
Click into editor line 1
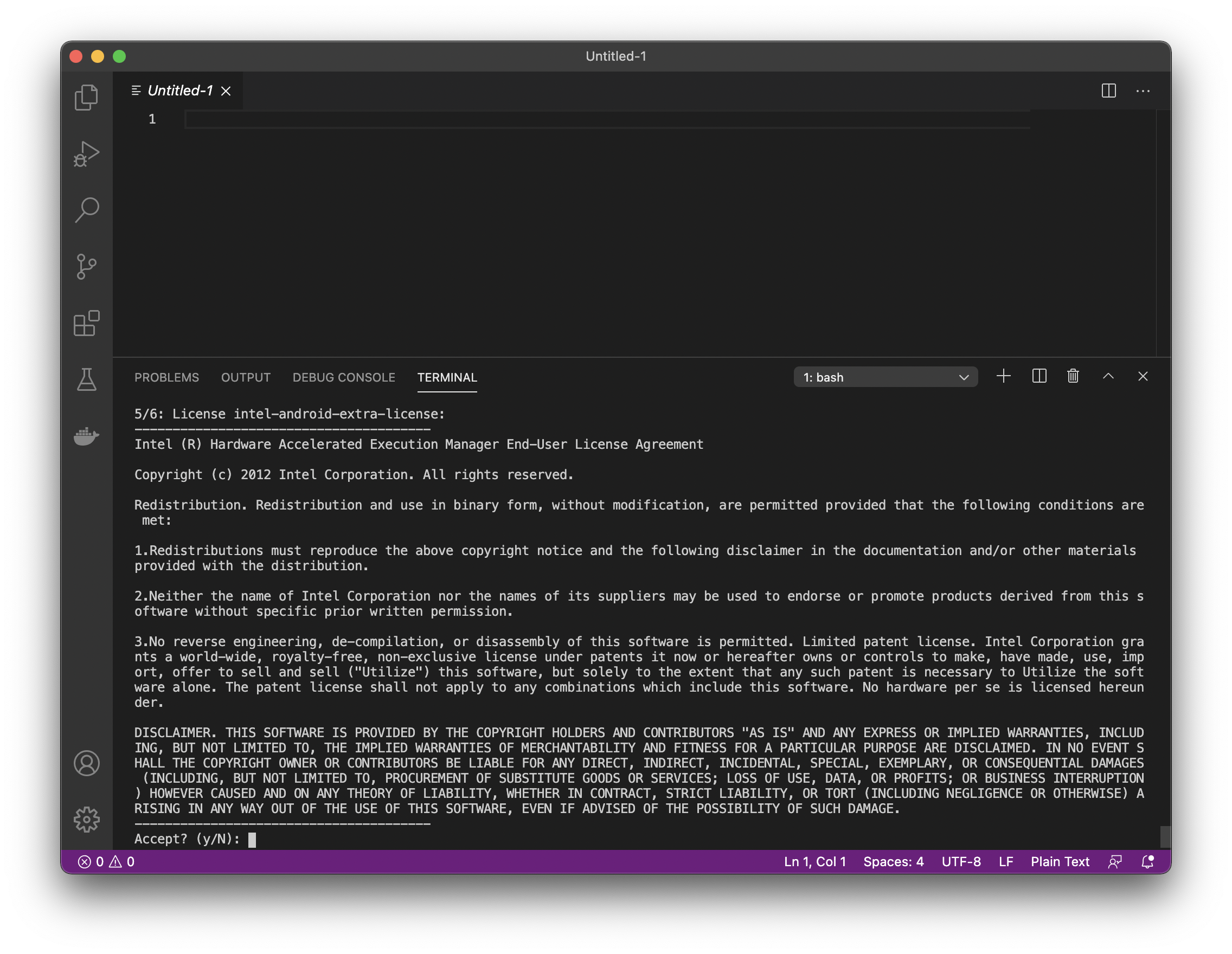[607, 119]
